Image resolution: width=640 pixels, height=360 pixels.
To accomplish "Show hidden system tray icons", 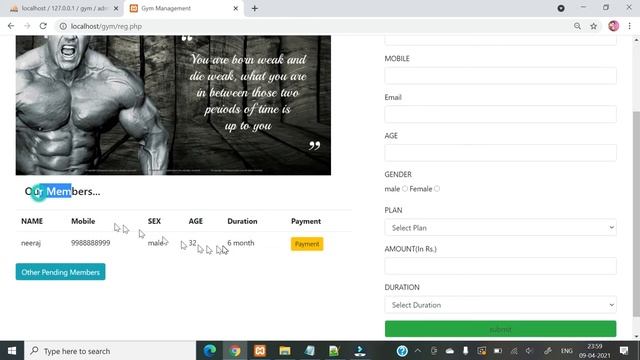I will pyautogui.click(x=418, y=351).
